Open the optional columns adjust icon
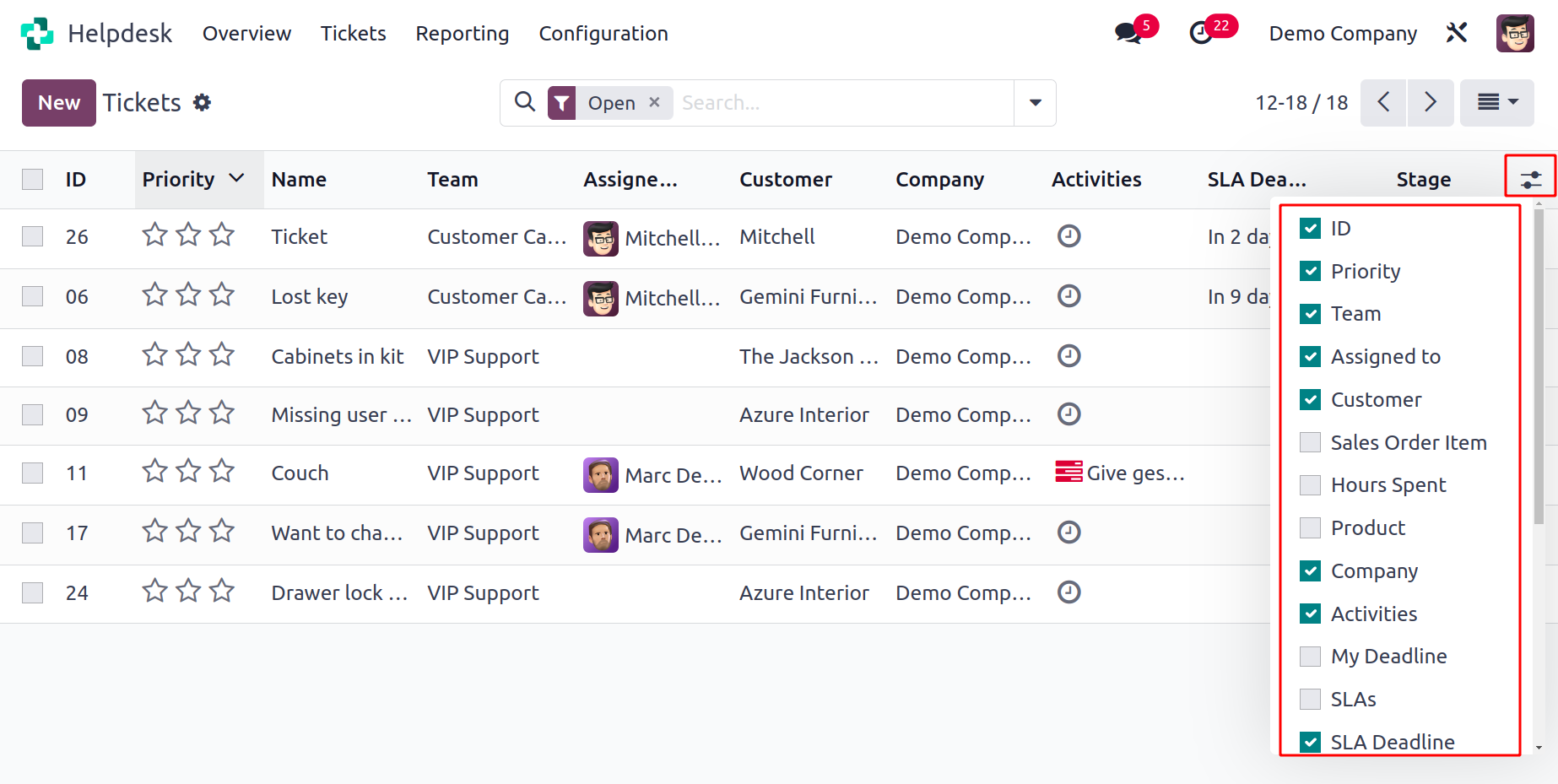The width and height of the screenshot is (1558, 784). coord(1531,179)
